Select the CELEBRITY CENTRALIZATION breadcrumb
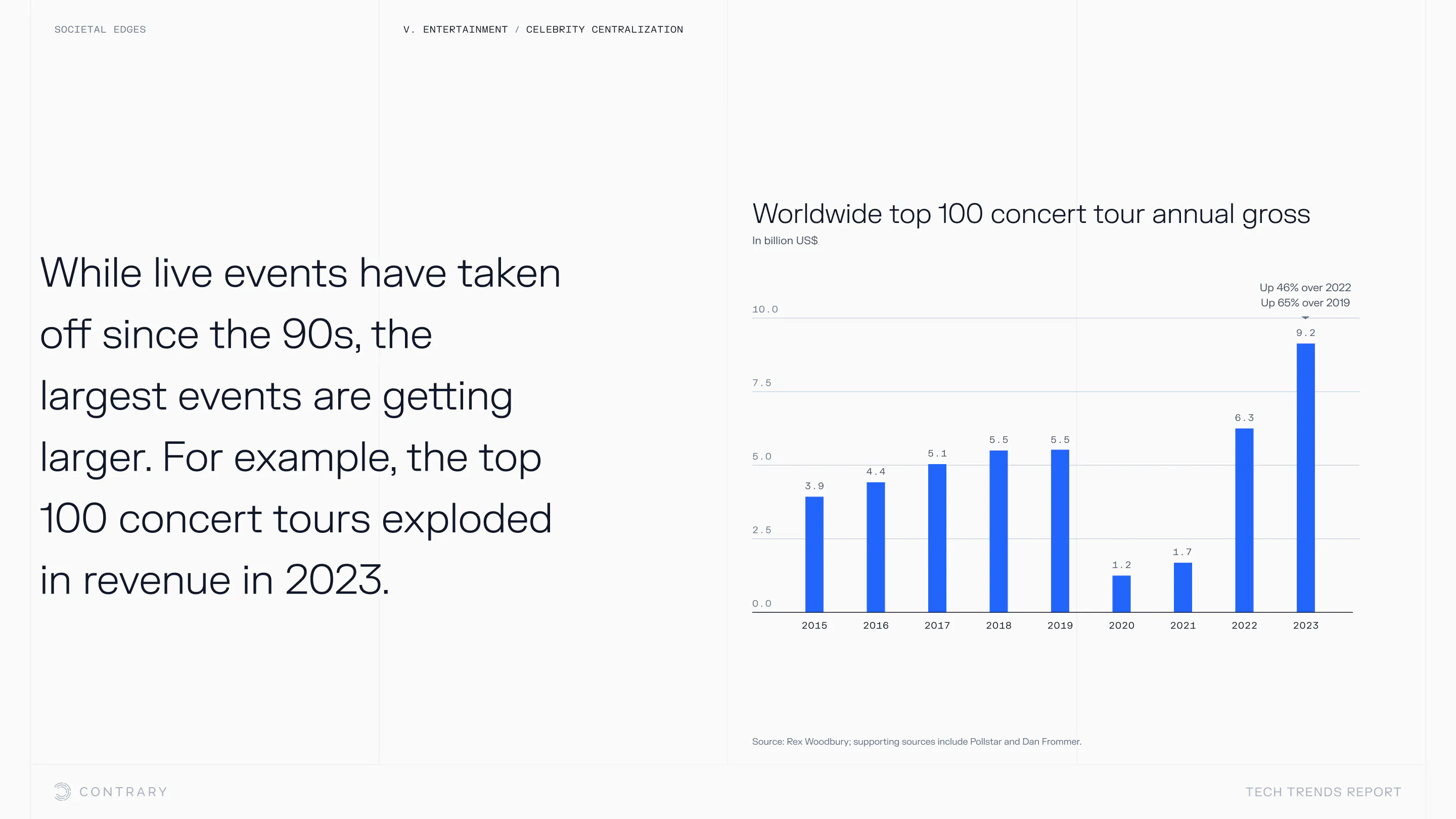The height and width of the screenshot is (819, 1456). [604, 29]
